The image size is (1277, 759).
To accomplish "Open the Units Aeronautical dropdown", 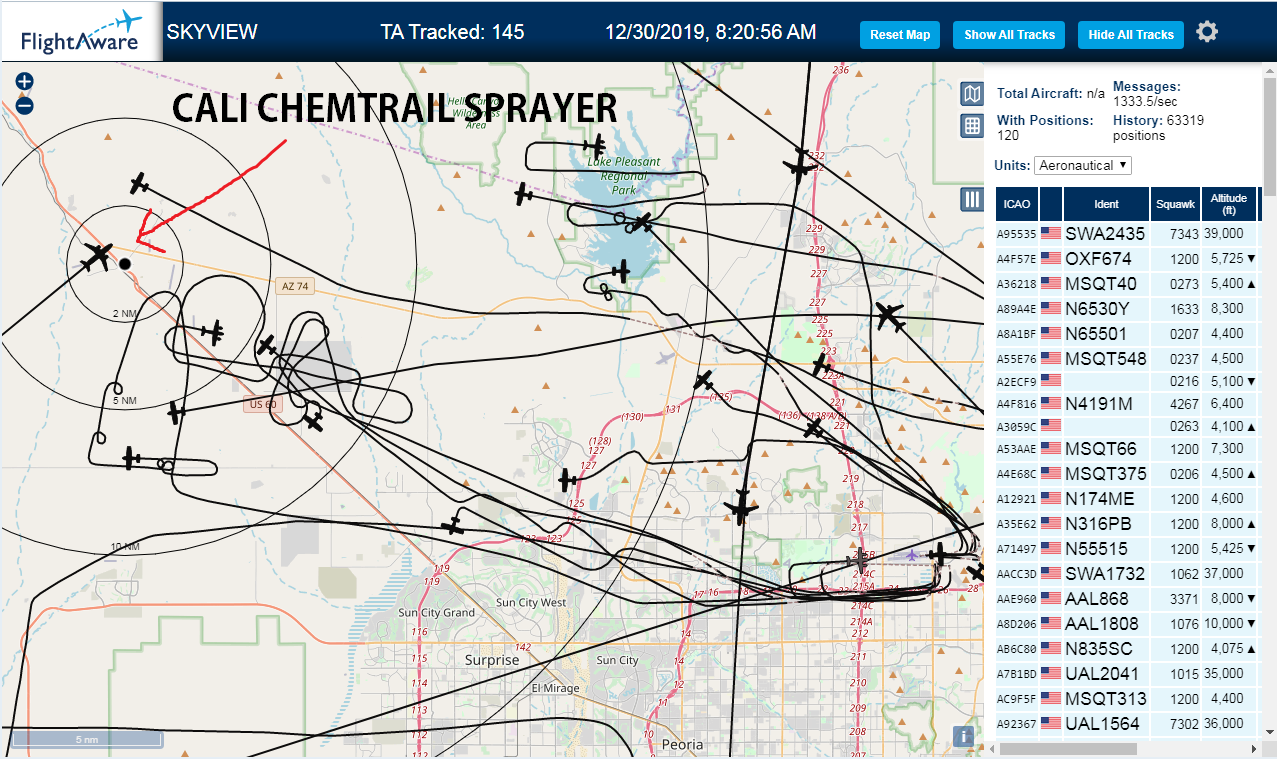I will (1083, 165).
